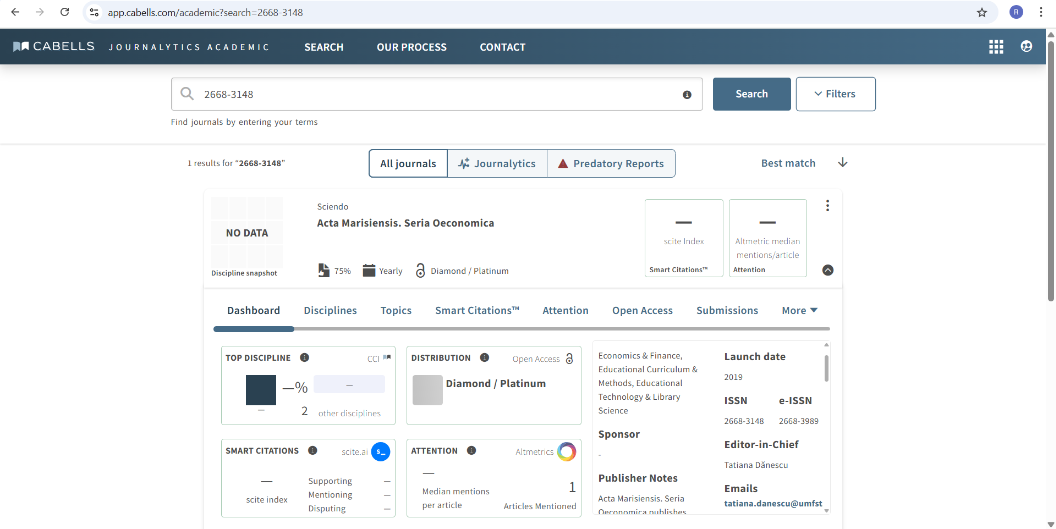Collapse the journal card with round chevron

tap(828, 270)
